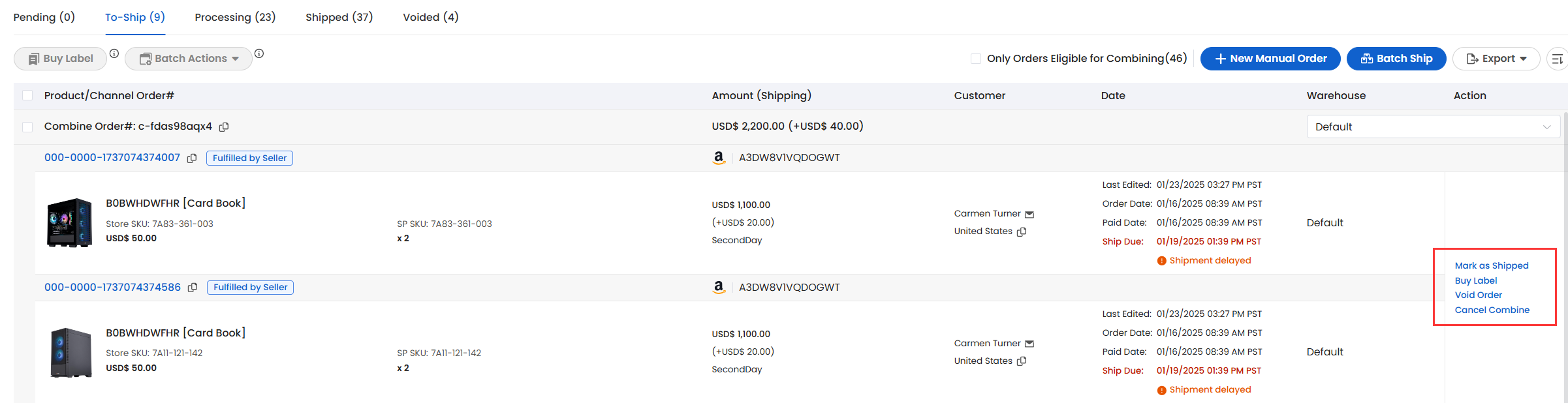Image resolution: width=1568 pixels, height=403 pixels.
Task: Check Only Orders Eligible for Combining checkbox
Action: [x=976, y=59]
